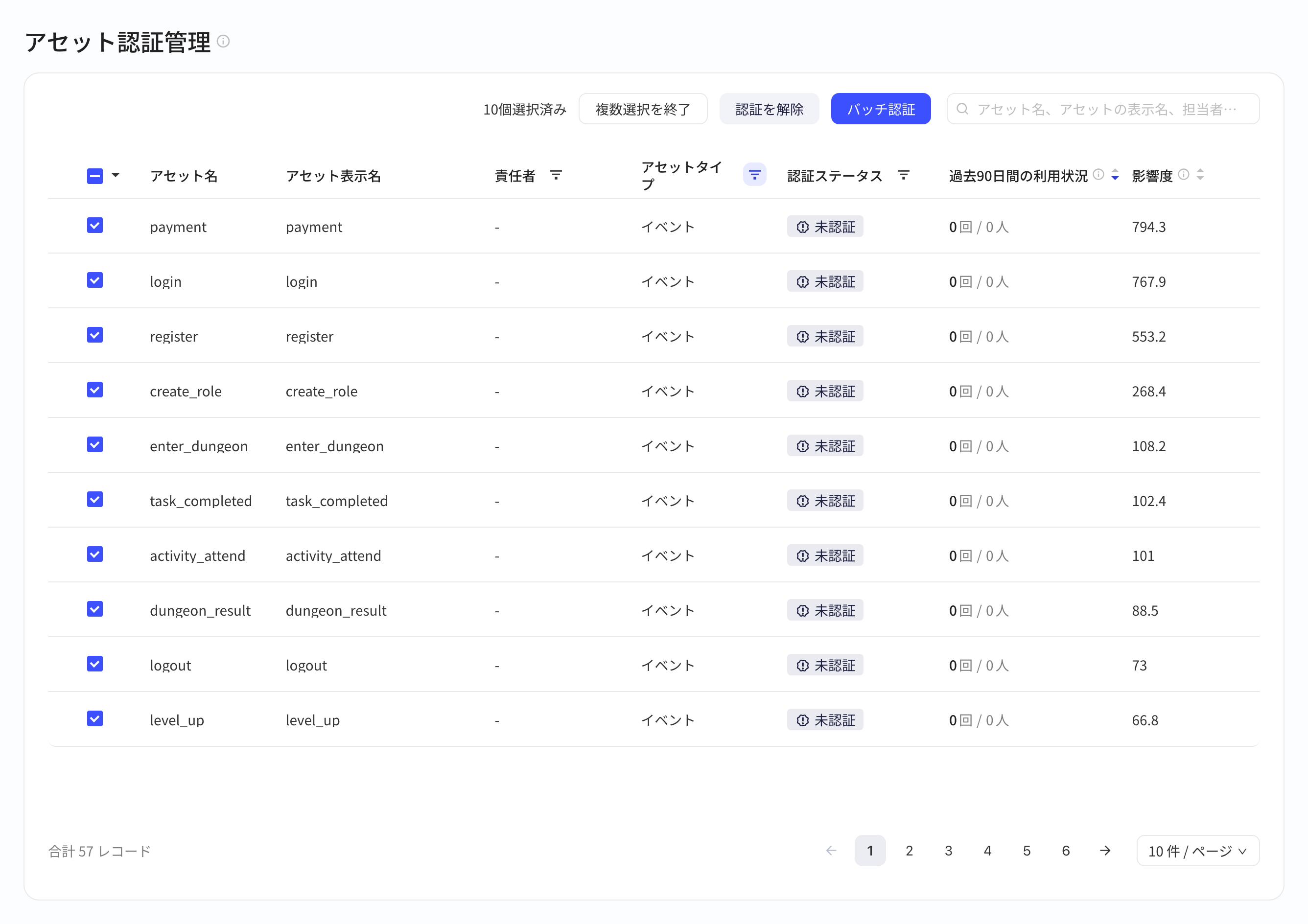Click the 影響度 value 66.8
1308x924 pixels.
pos(1144,720)
